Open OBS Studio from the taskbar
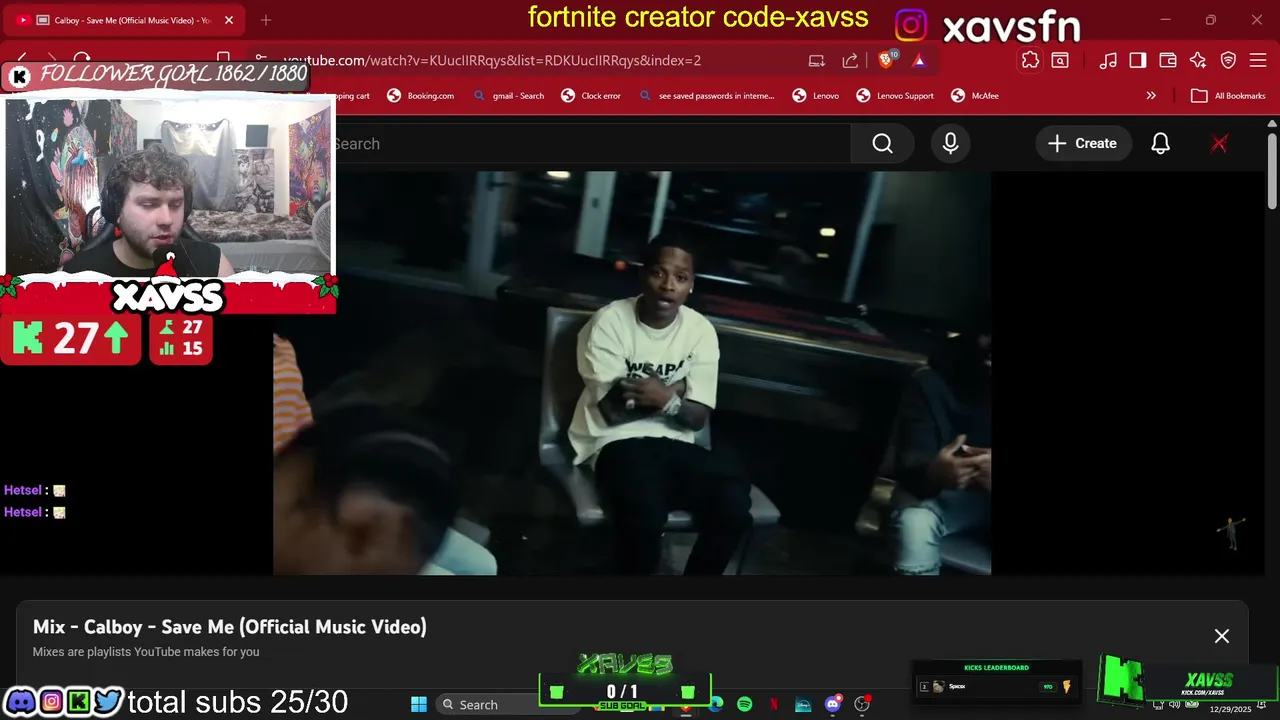This screenshot has height=720, width=1280. click(x=862, y=704)
